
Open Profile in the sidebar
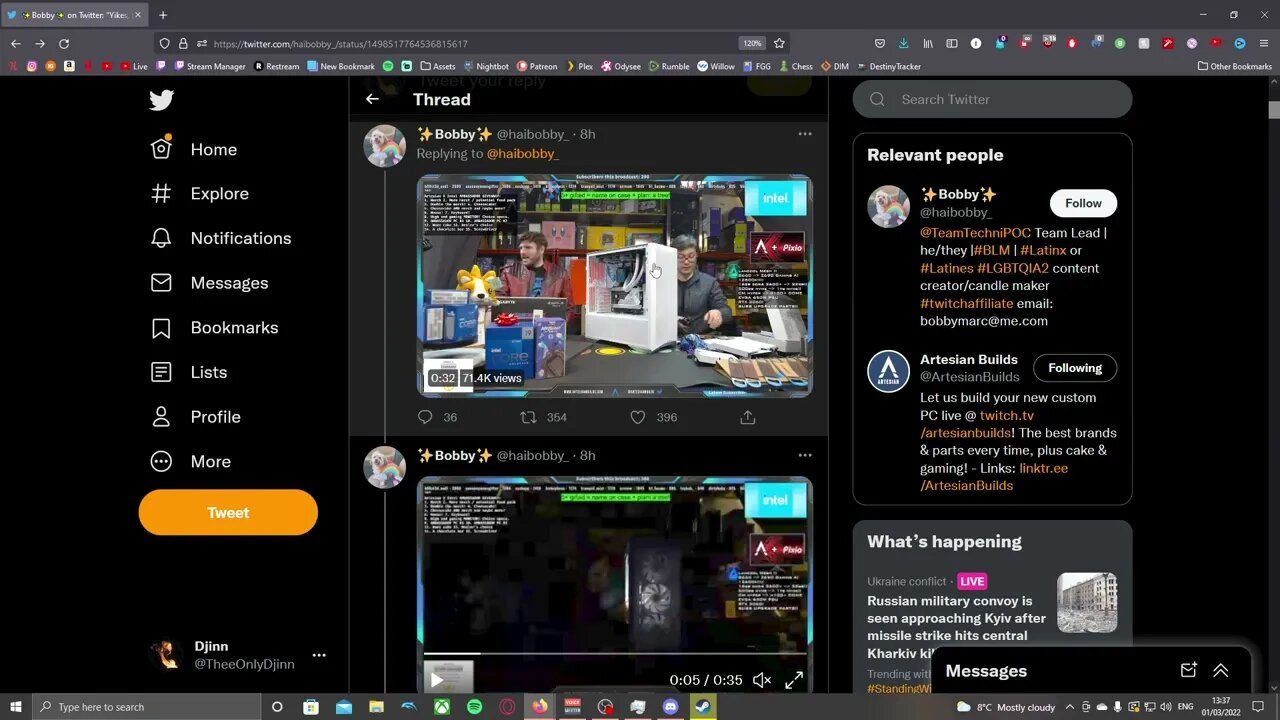[x=196, y=417]
